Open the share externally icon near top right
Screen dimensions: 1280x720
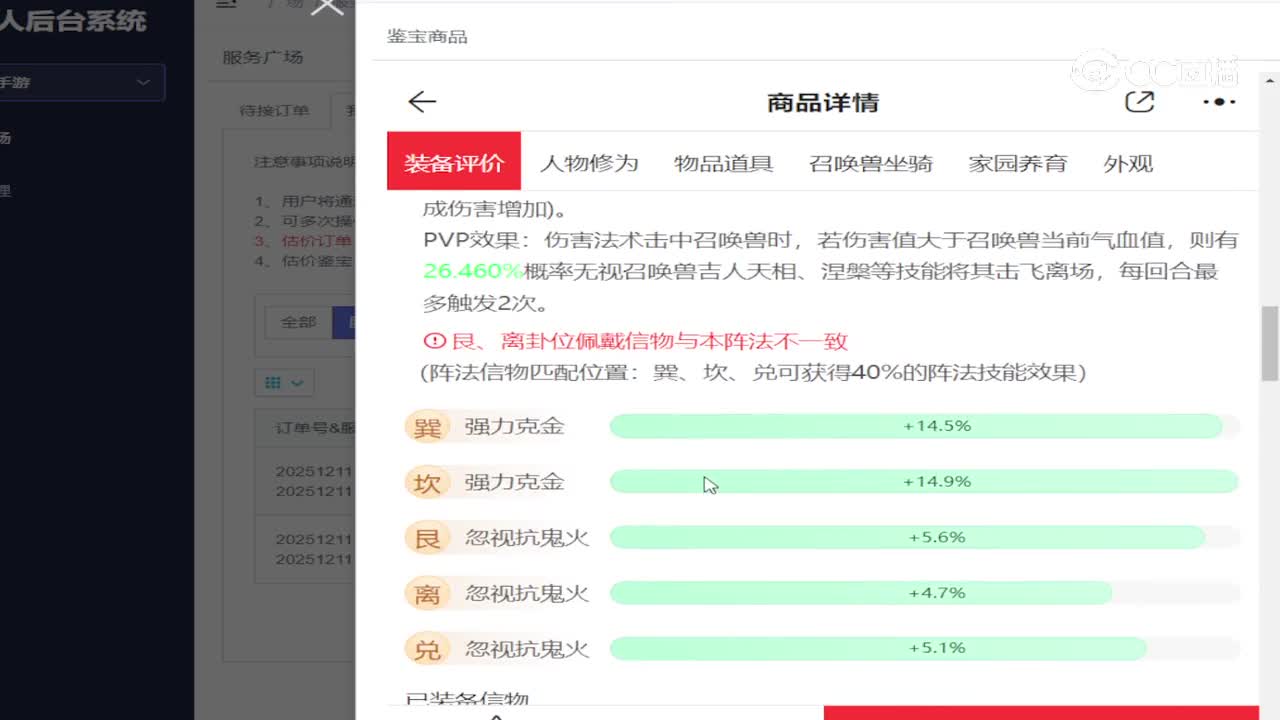(1139, 101)
